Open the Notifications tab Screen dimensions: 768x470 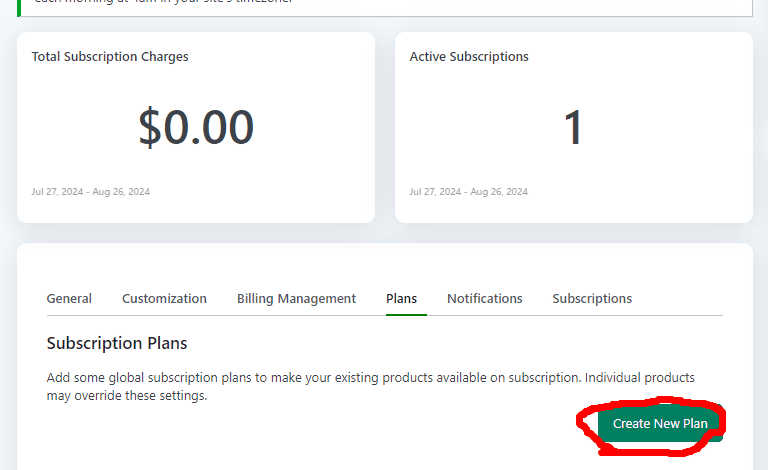pos(484,298)
